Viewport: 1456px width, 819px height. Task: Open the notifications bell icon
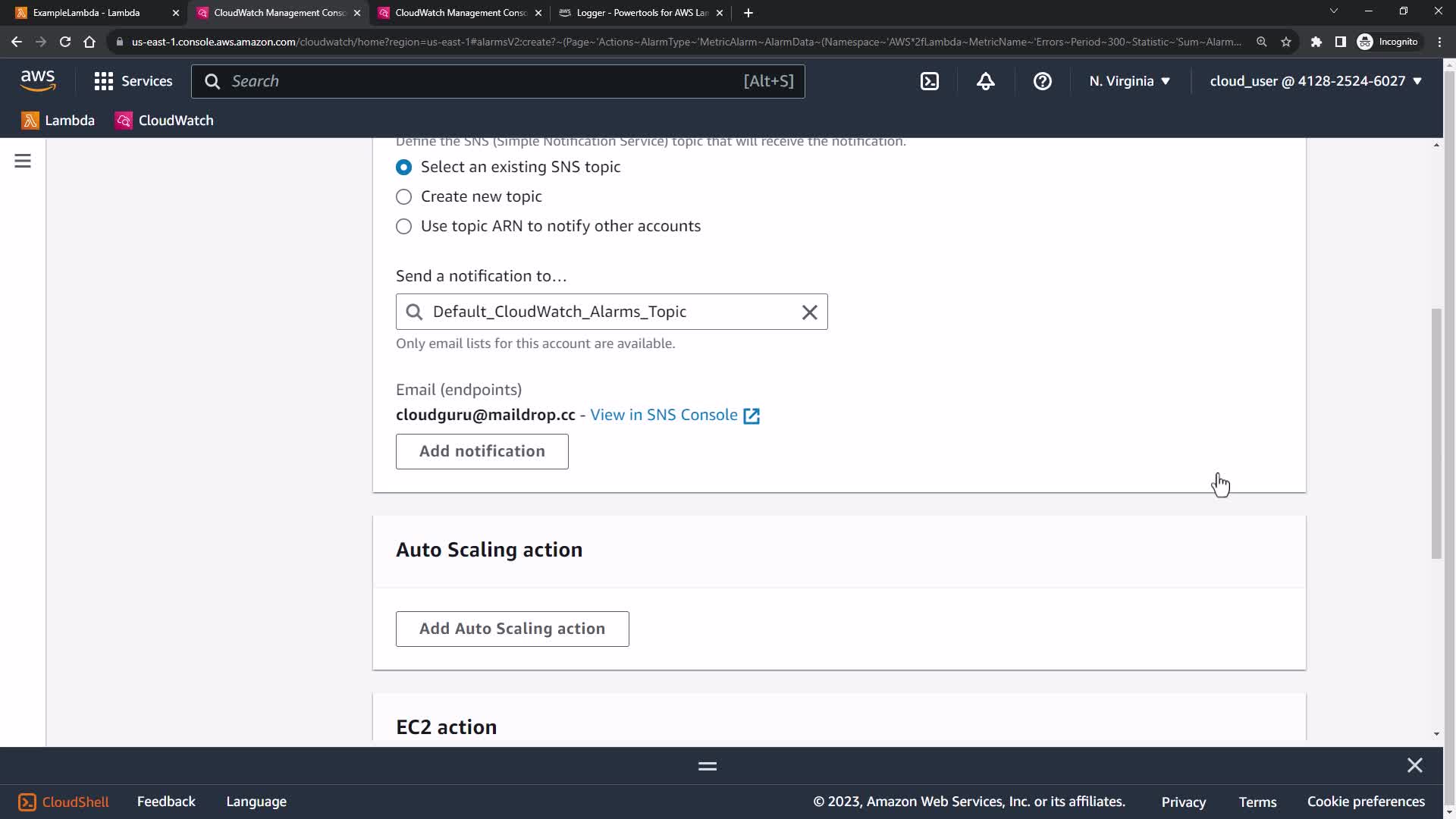click(x=986, y=81)
